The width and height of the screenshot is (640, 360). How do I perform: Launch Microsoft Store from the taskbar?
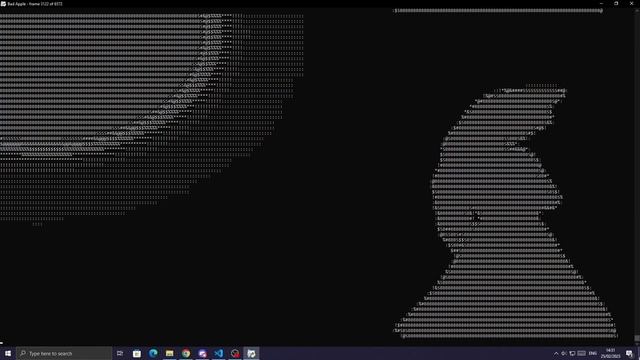(137, 353)
